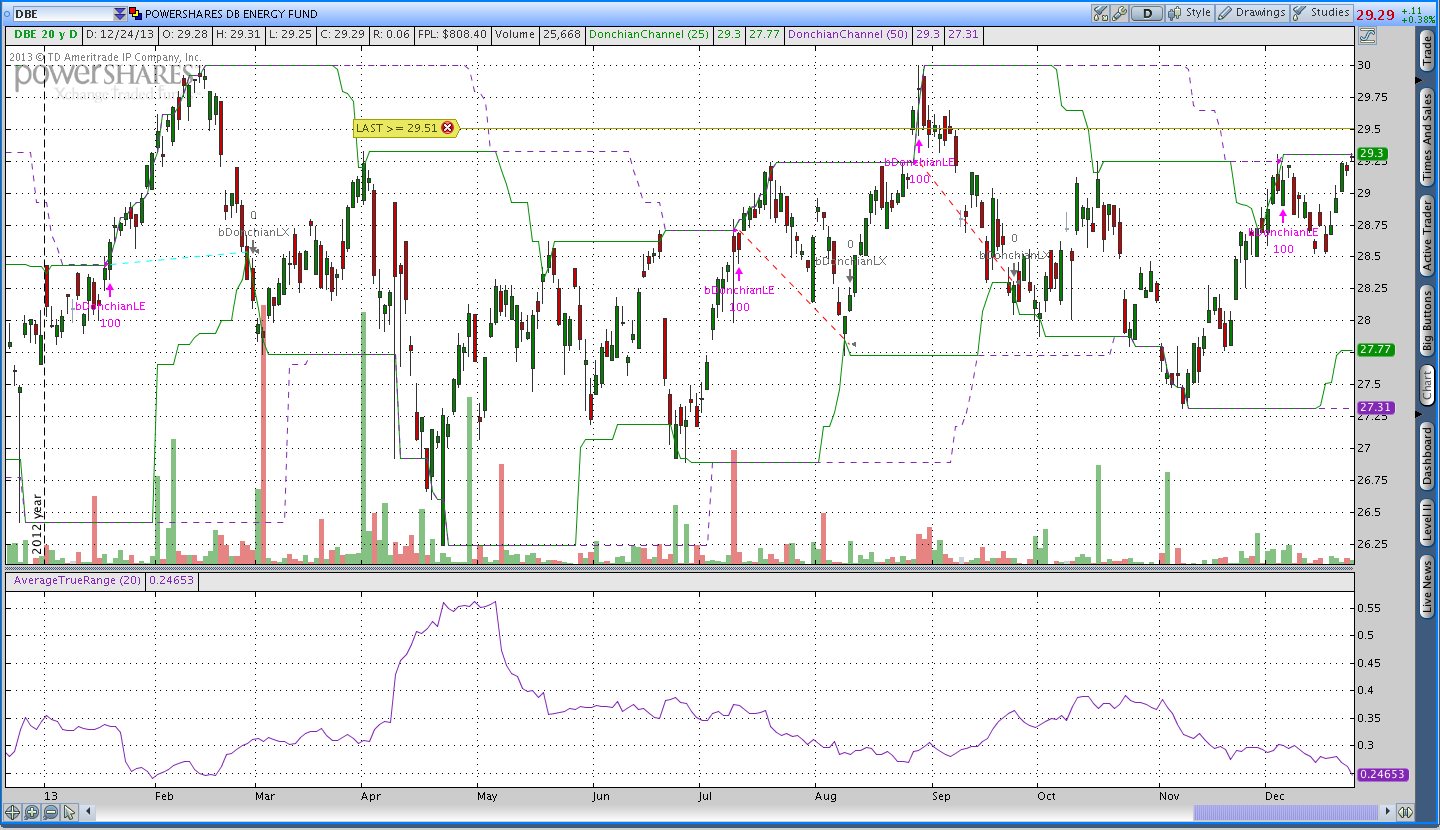Viewport: 1440px width, 830px height.
Task: Click the D aggregation period button
Action: click(x=1147, y=13)
